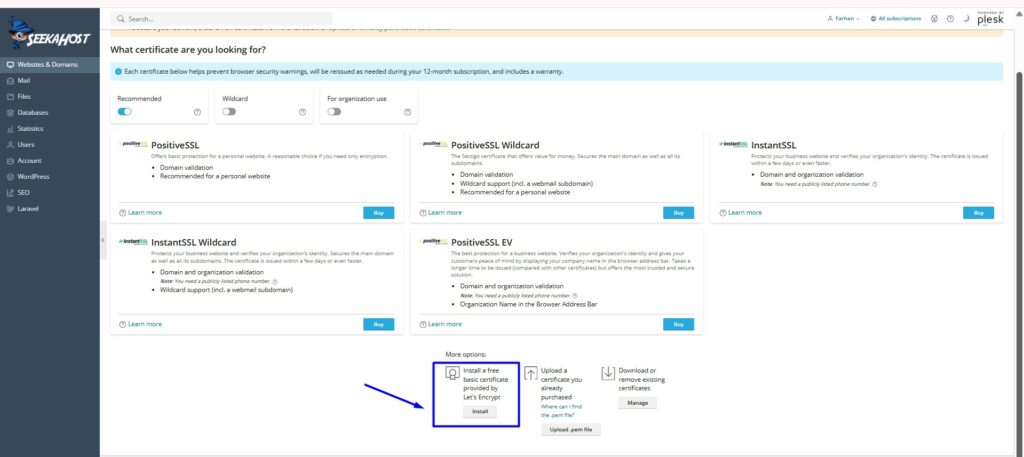
Task: Click the info icon in the blue notice
Action: coord(118,71)
